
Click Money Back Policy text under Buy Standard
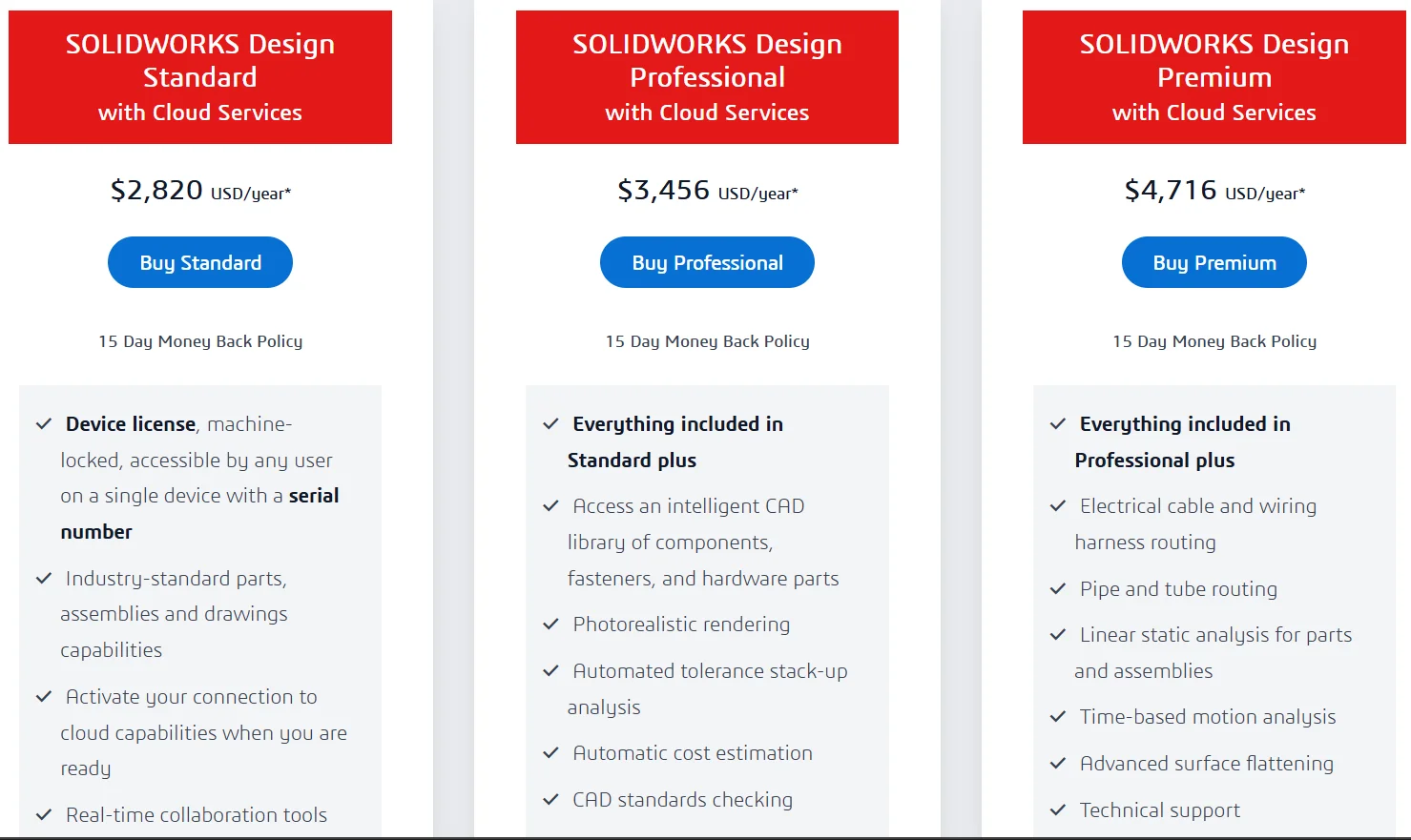(200, 341)
